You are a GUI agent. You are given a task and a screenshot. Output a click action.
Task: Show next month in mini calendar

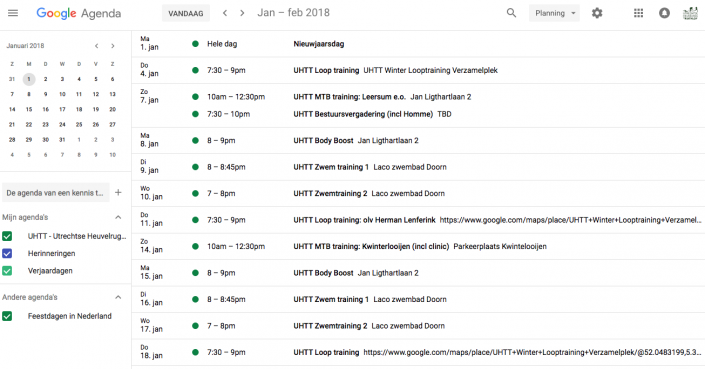pyautogui.click(x=113, y=46)
